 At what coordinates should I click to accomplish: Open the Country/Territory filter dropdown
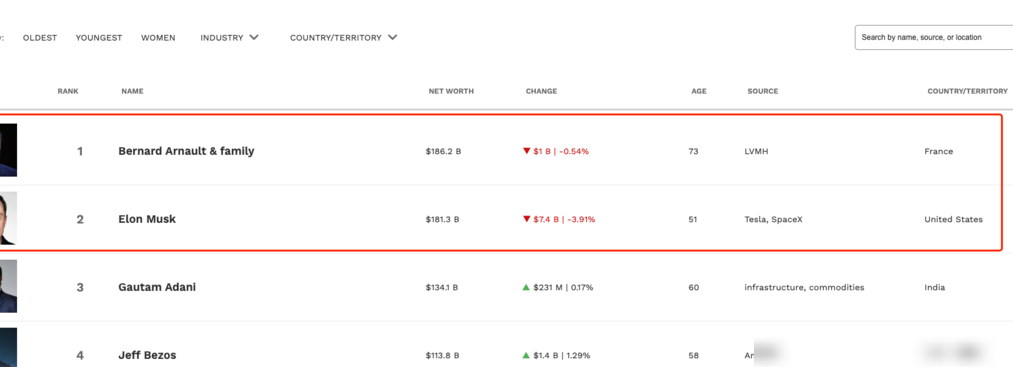coord(343,37)
